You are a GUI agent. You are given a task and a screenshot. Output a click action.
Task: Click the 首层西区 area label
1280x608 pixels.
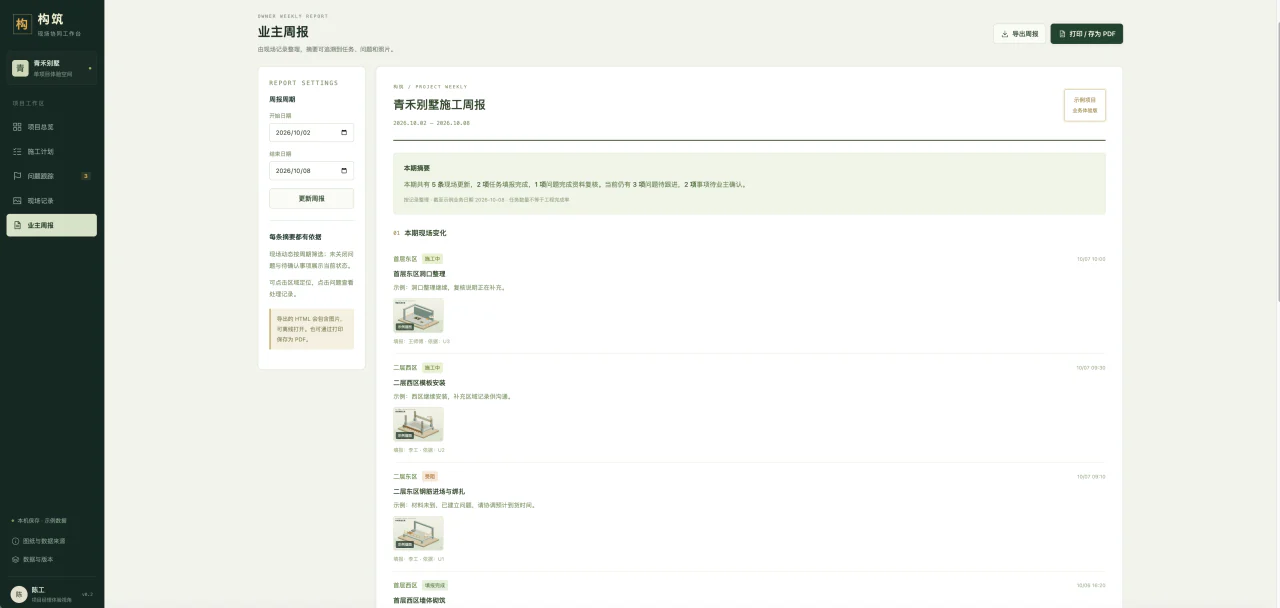405,585
